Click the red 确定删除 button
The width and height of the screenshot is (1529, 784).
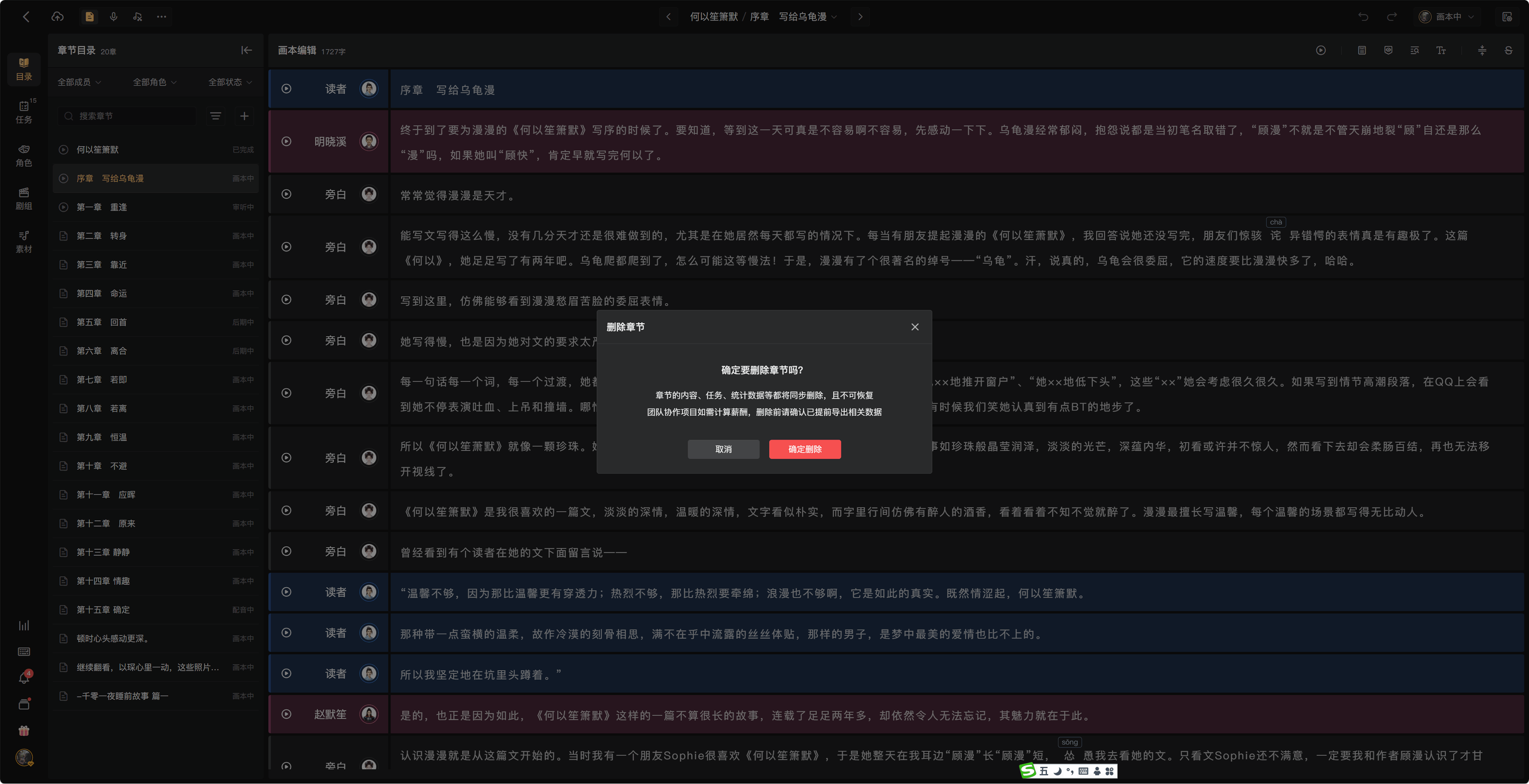click(x=805, y=449)
